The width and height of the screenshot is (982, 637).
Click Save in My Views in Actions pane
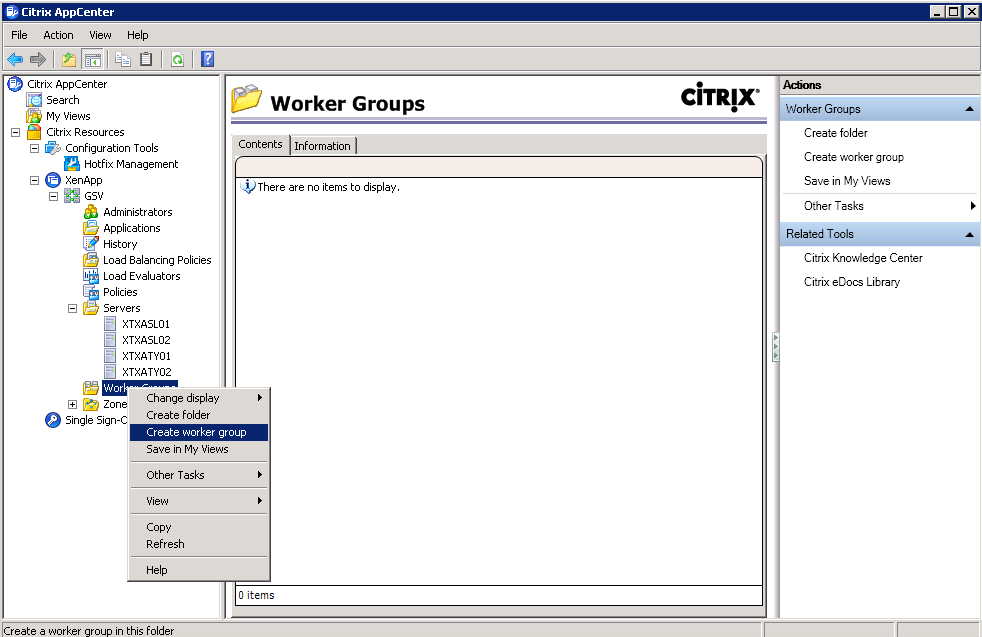click(847, 181)
